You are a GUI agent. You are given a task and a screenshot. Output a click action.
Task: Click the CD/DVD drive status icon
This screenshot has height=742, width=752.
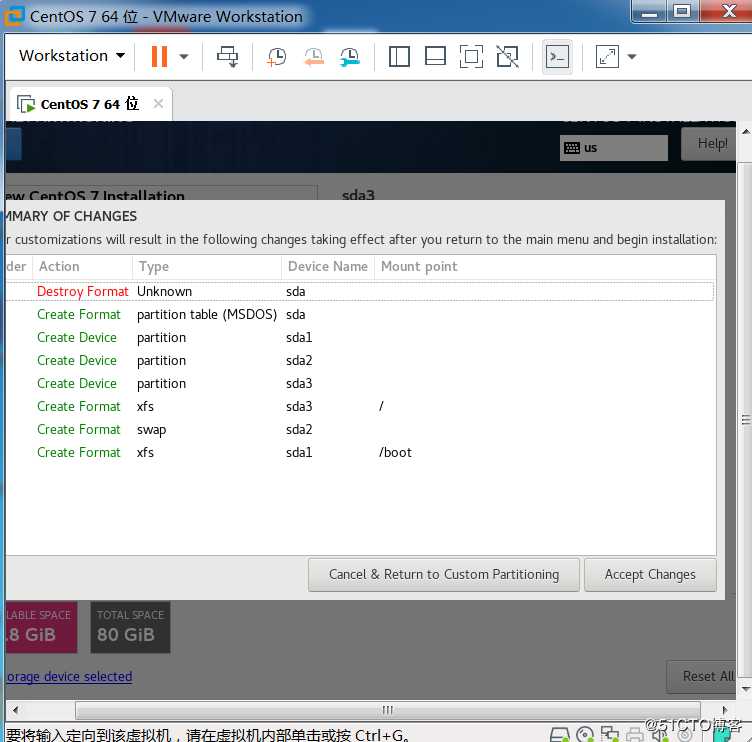(x=585, y=734)
